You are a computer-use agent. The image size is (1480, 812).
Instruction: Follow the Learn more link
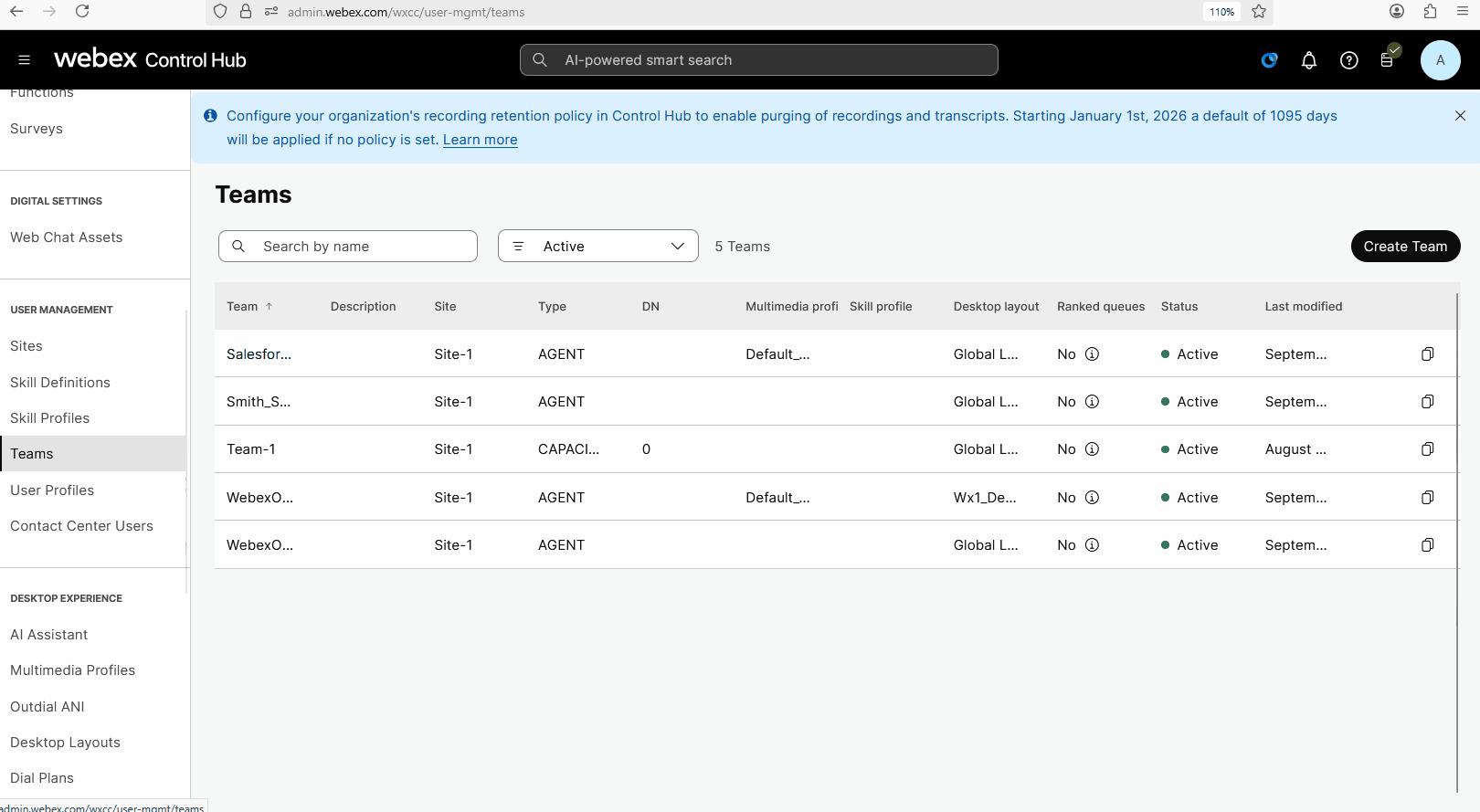coord(480,140)
